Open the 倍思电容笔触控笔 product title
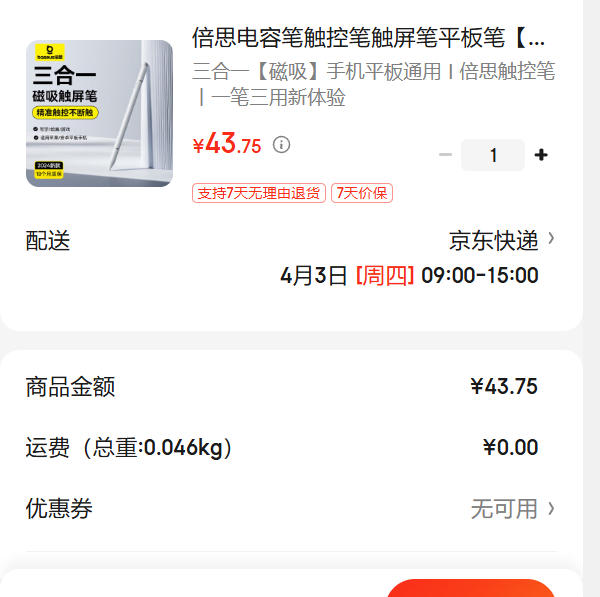The width and height of the screenshot is (600, 597). (368, 38)
